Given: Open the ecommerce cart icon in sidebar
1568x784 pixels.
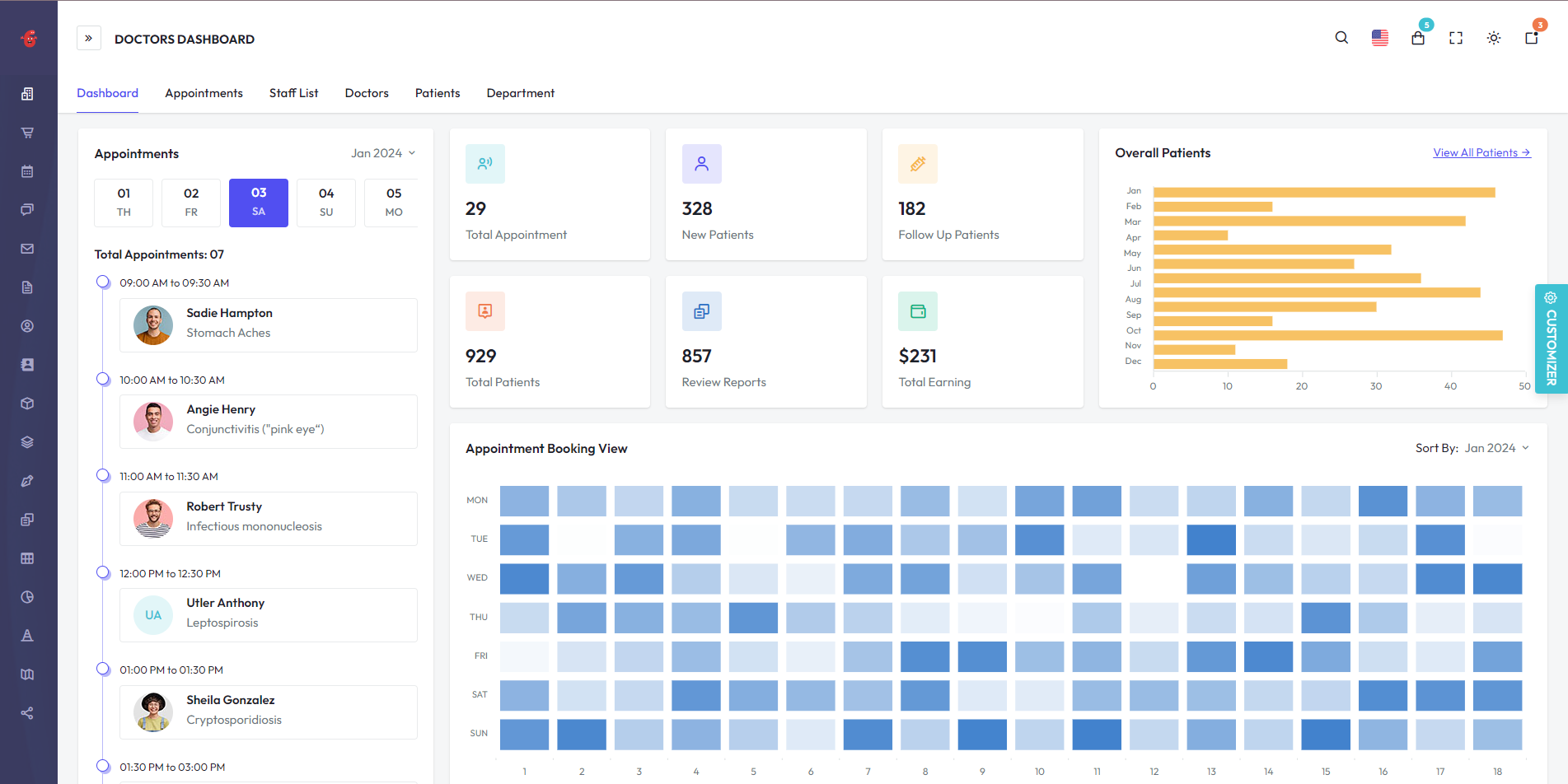Looking at the screenshot, I should (27, 133).
